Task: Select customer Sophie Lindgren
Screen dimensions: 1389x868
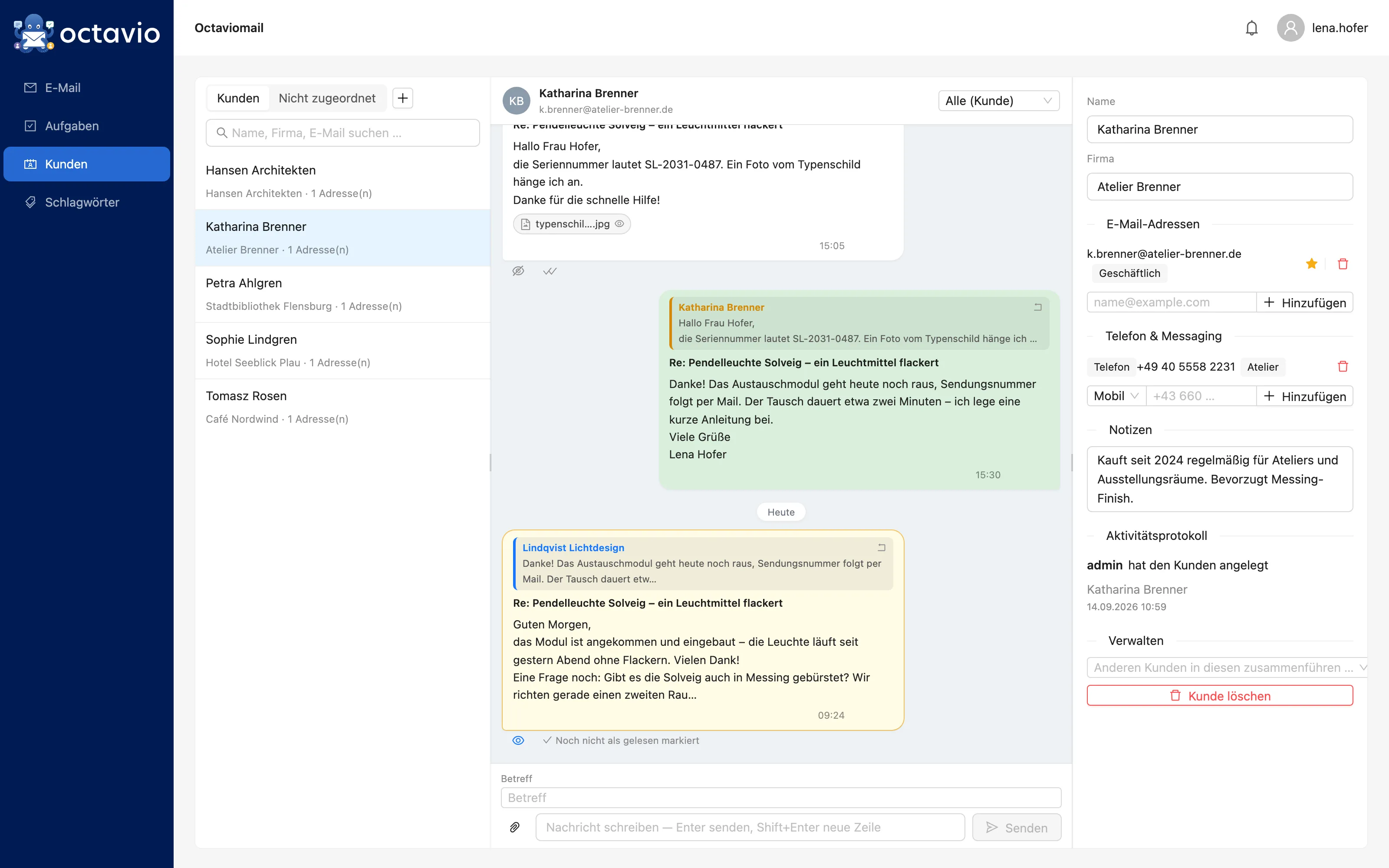Action: (342, 351)
